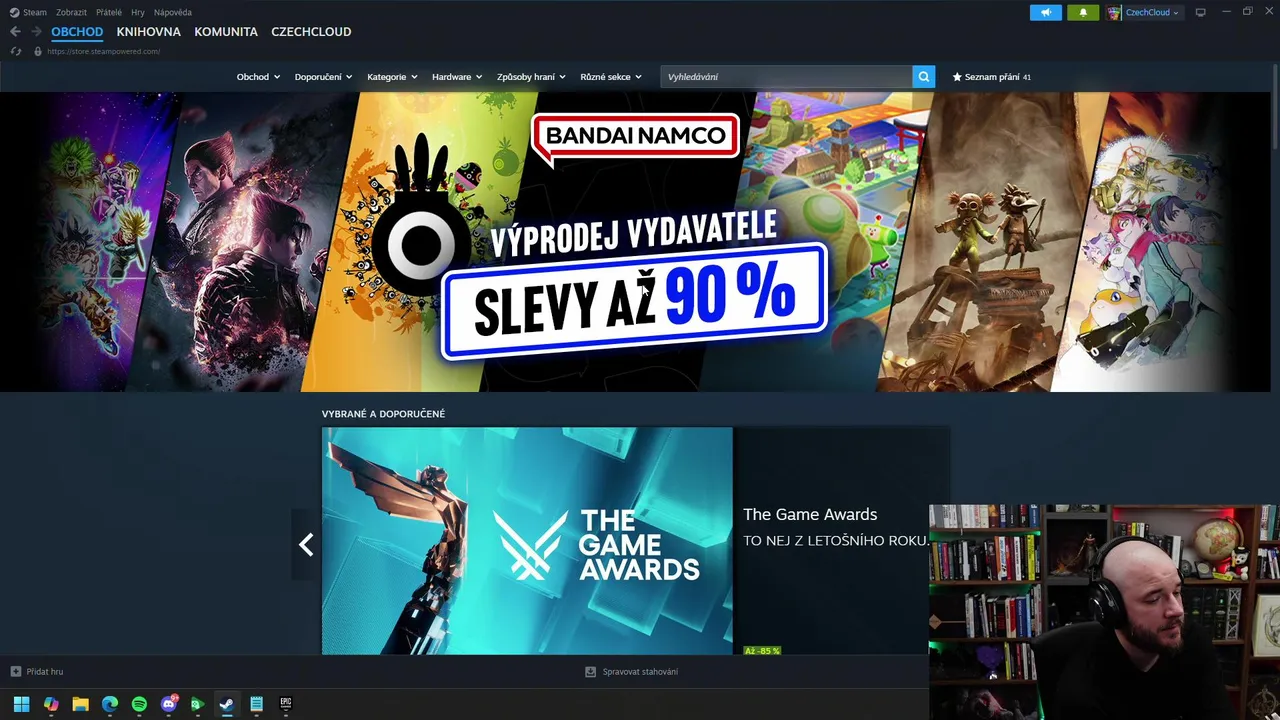1280x720 pixels.
Task: Open the CzechCloud account dropdown
Action: coord(1152,13)
